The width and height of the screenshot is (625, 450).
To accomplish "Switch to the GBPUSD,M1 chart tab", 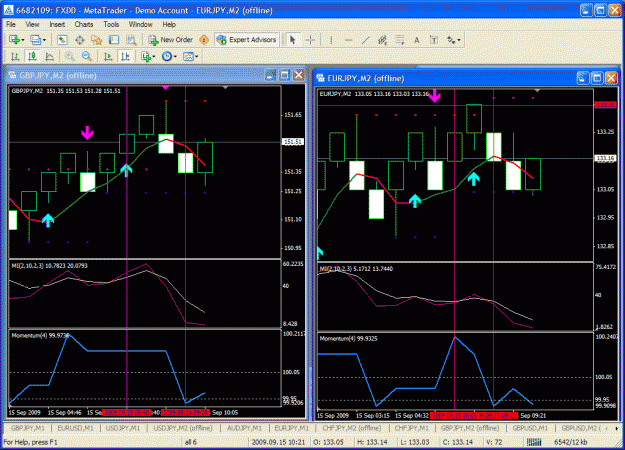I will [530, 428].
